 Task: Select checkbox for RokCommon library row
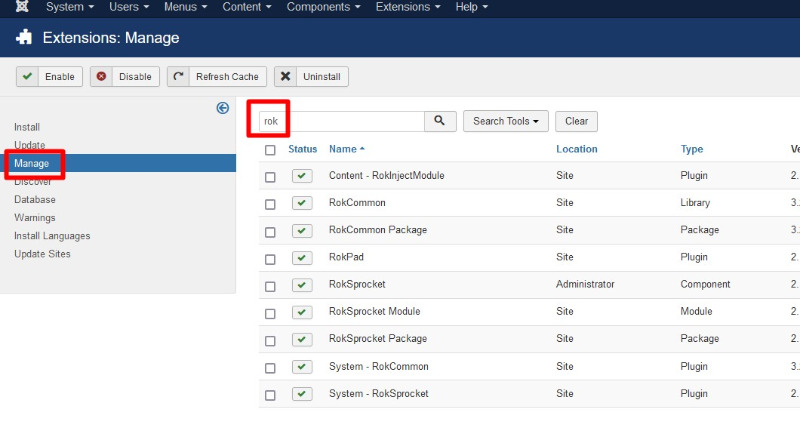coord(270,205)
